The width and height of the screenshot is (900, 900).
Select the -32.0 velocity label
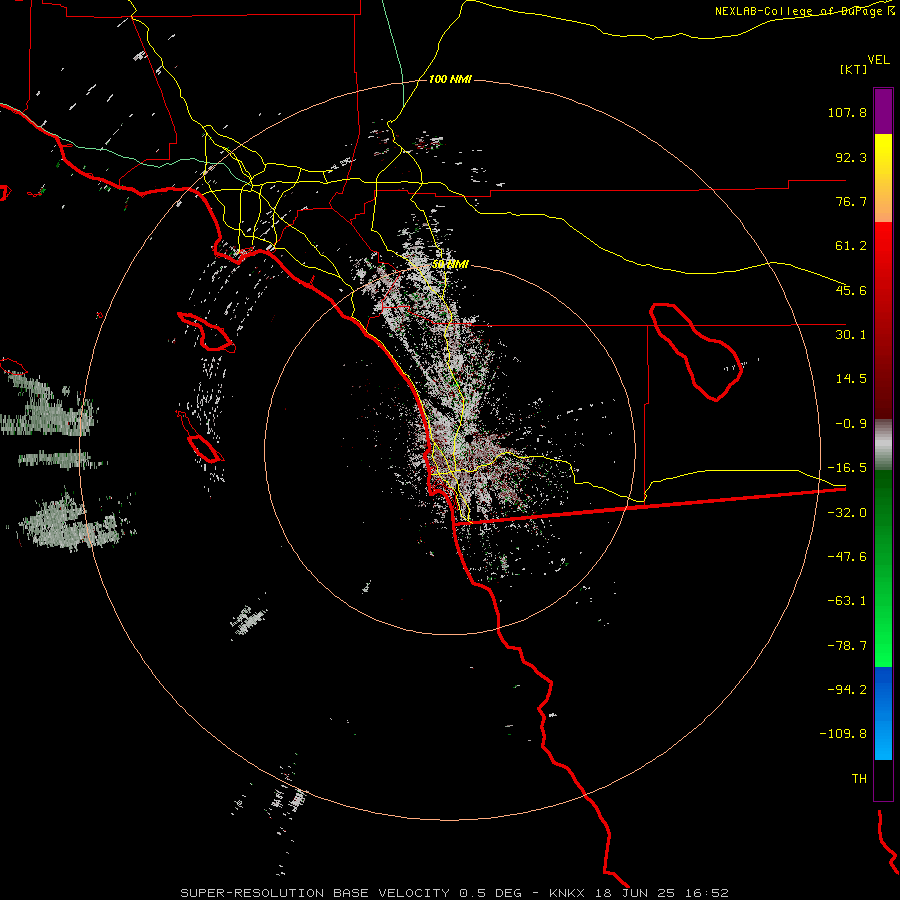click(x=847, y=513)
